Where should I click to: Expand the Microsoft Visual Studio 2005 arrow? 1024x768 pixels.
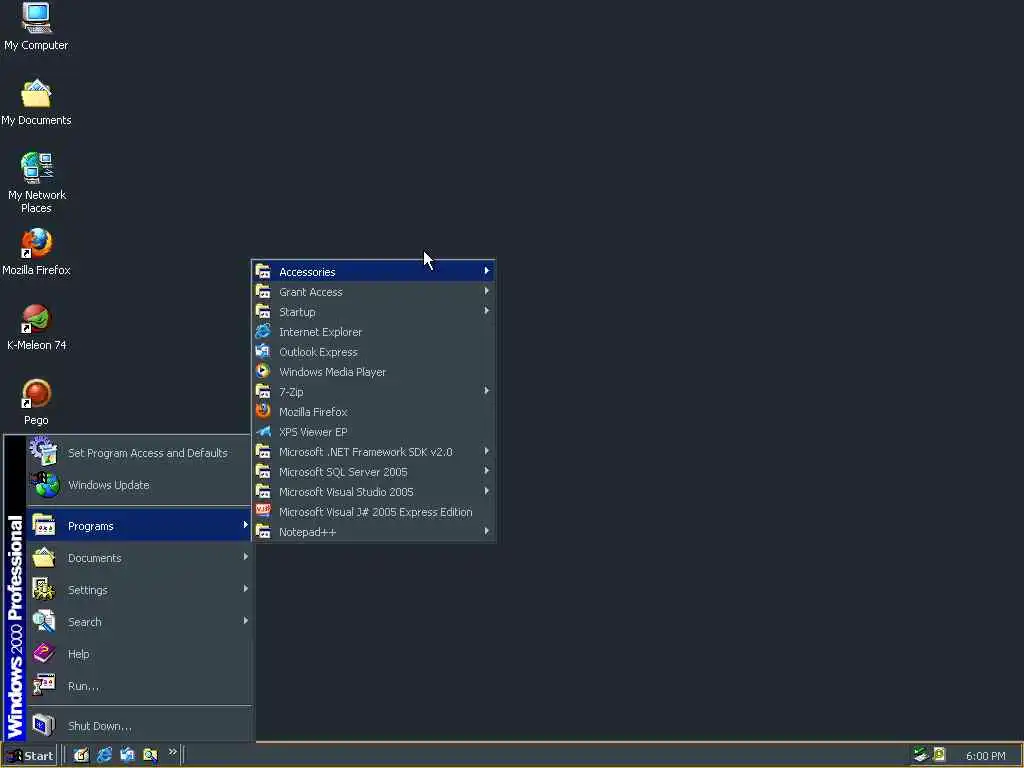[x=487, y=491]
